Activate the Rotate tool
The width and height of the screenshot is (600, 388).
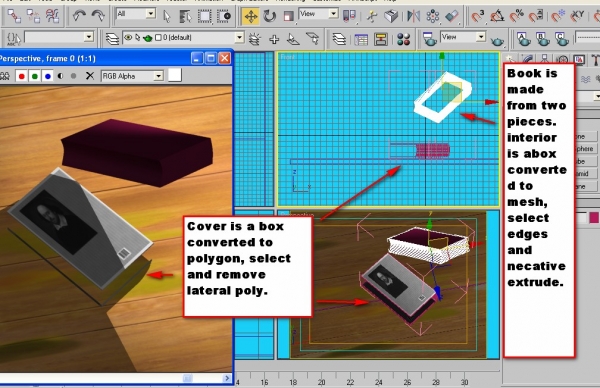pos(269,16)
